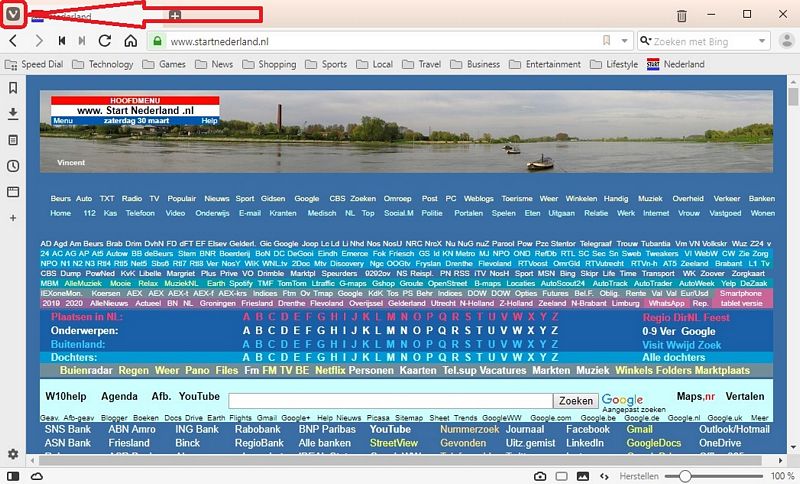800x484 pixels.
Task: Reset zoom with Herstellen button
Action: (x=639, y=476)
